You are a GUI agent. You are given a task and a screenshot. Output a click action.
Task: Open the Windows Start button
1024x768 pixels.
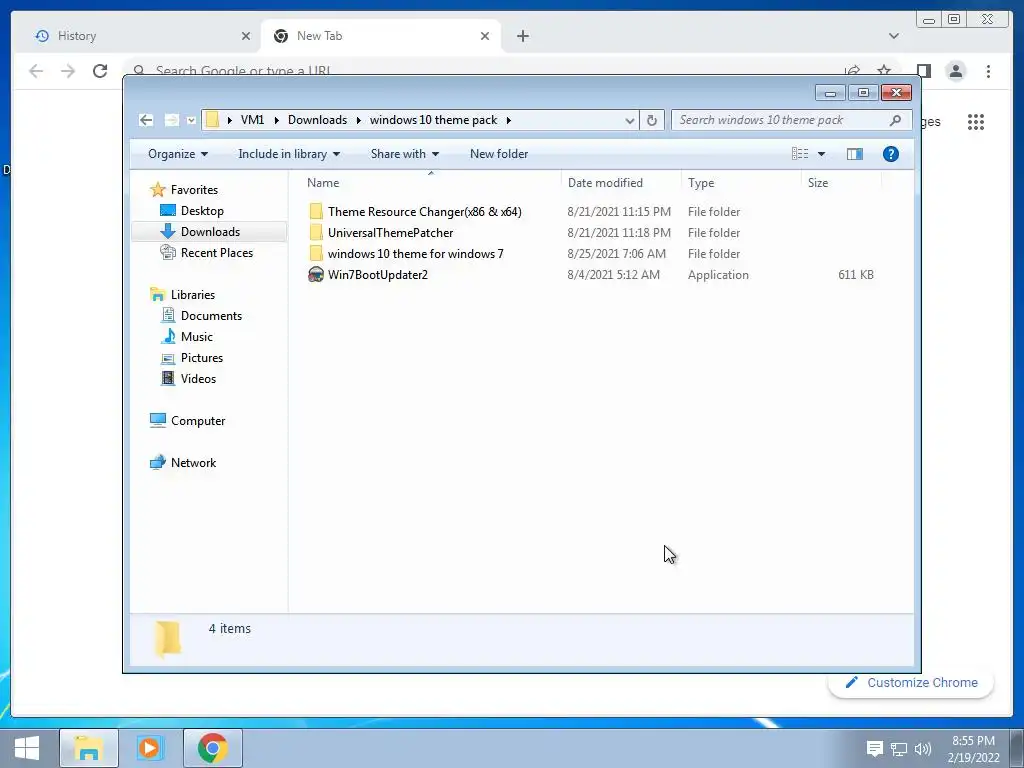27,748
